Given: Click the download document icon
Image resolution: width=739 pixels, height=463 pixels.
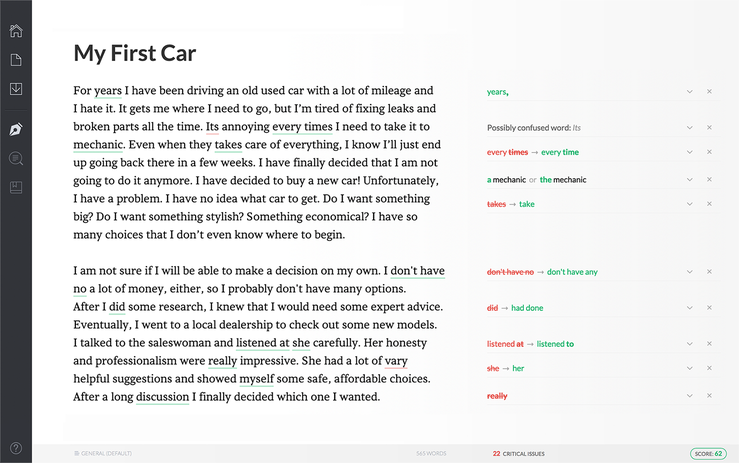Looking at the screenshot, I should click(16, 89).
